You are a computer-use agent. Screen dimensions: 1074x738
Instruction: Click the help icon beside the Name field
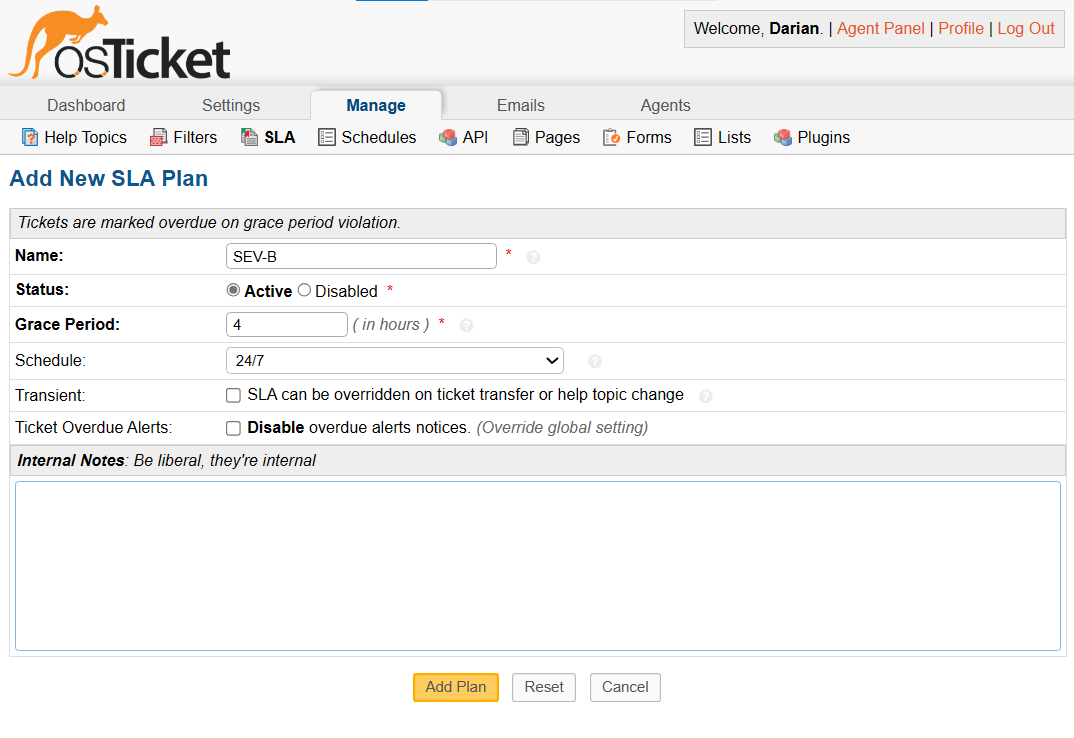(533, 257)
